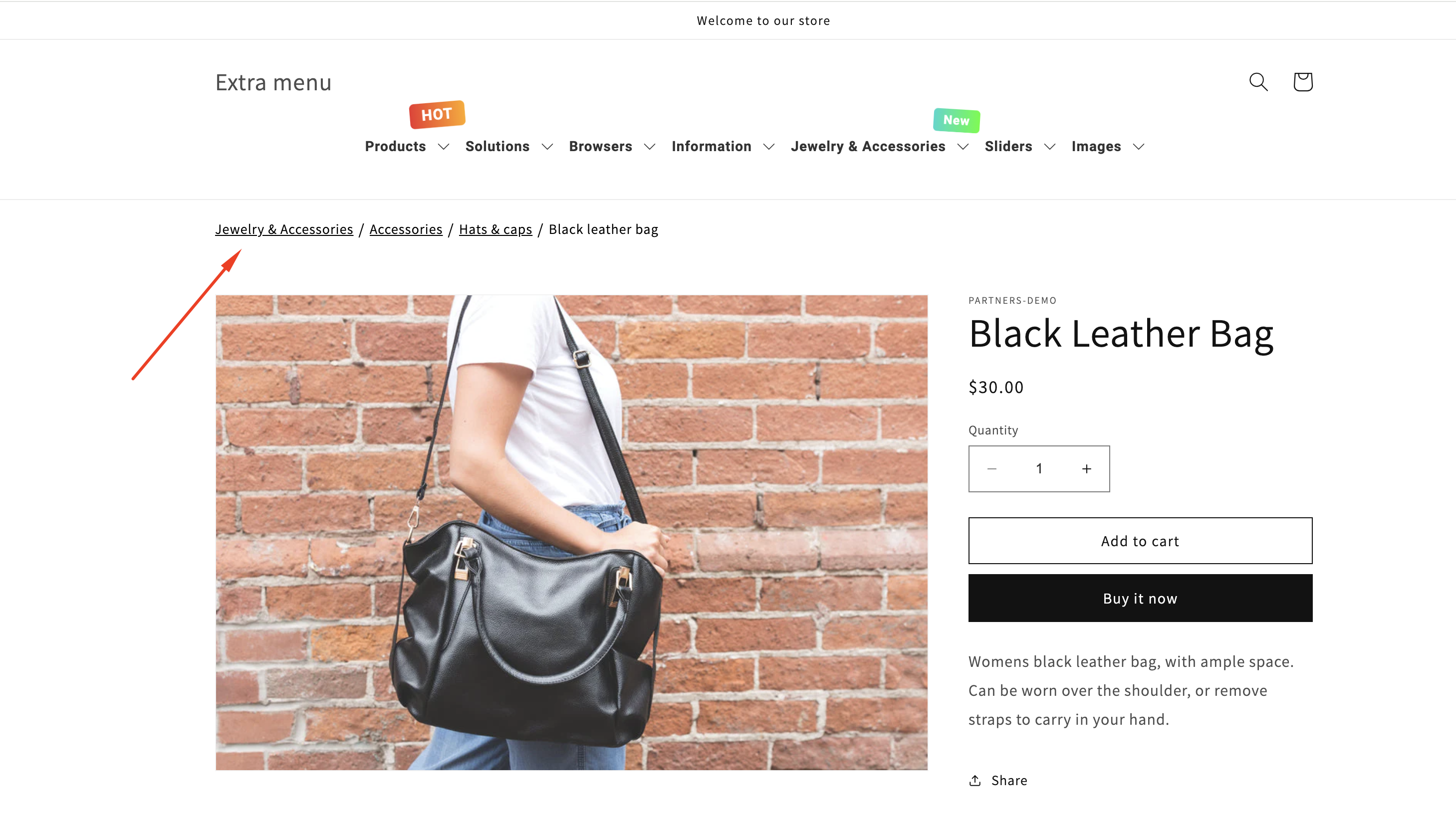Click the Share upload icon

click(x=974, y=780)
